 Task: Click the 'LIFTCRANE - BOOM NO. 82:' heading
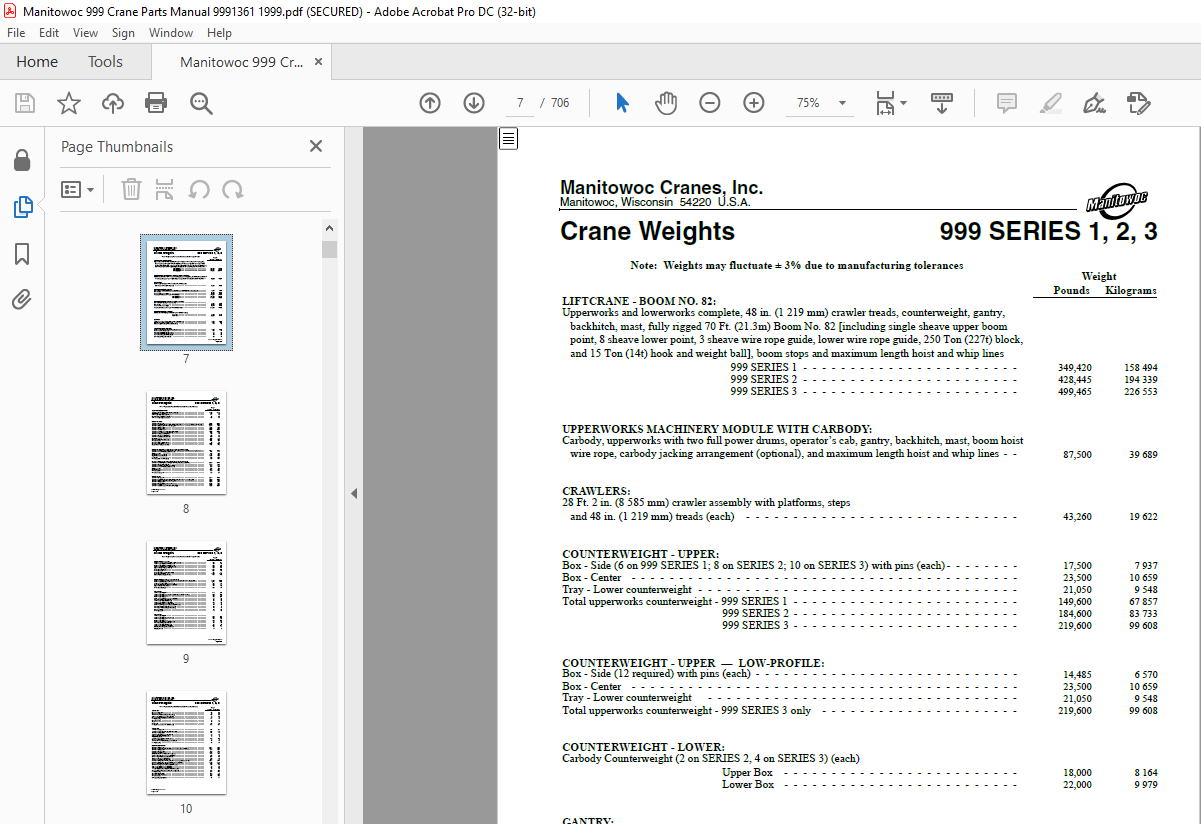pos(639,300)
